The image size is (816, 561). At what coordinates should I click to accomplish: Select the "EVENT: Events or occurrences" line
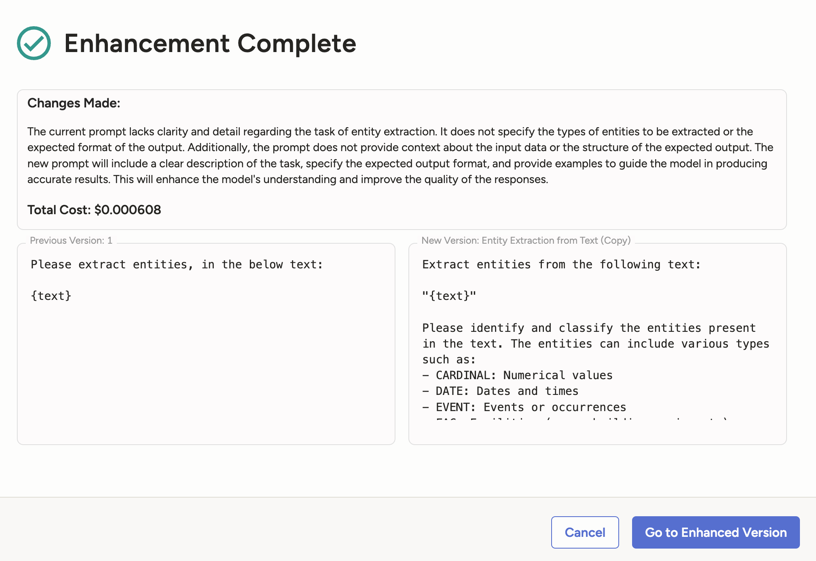pos(524,407)
